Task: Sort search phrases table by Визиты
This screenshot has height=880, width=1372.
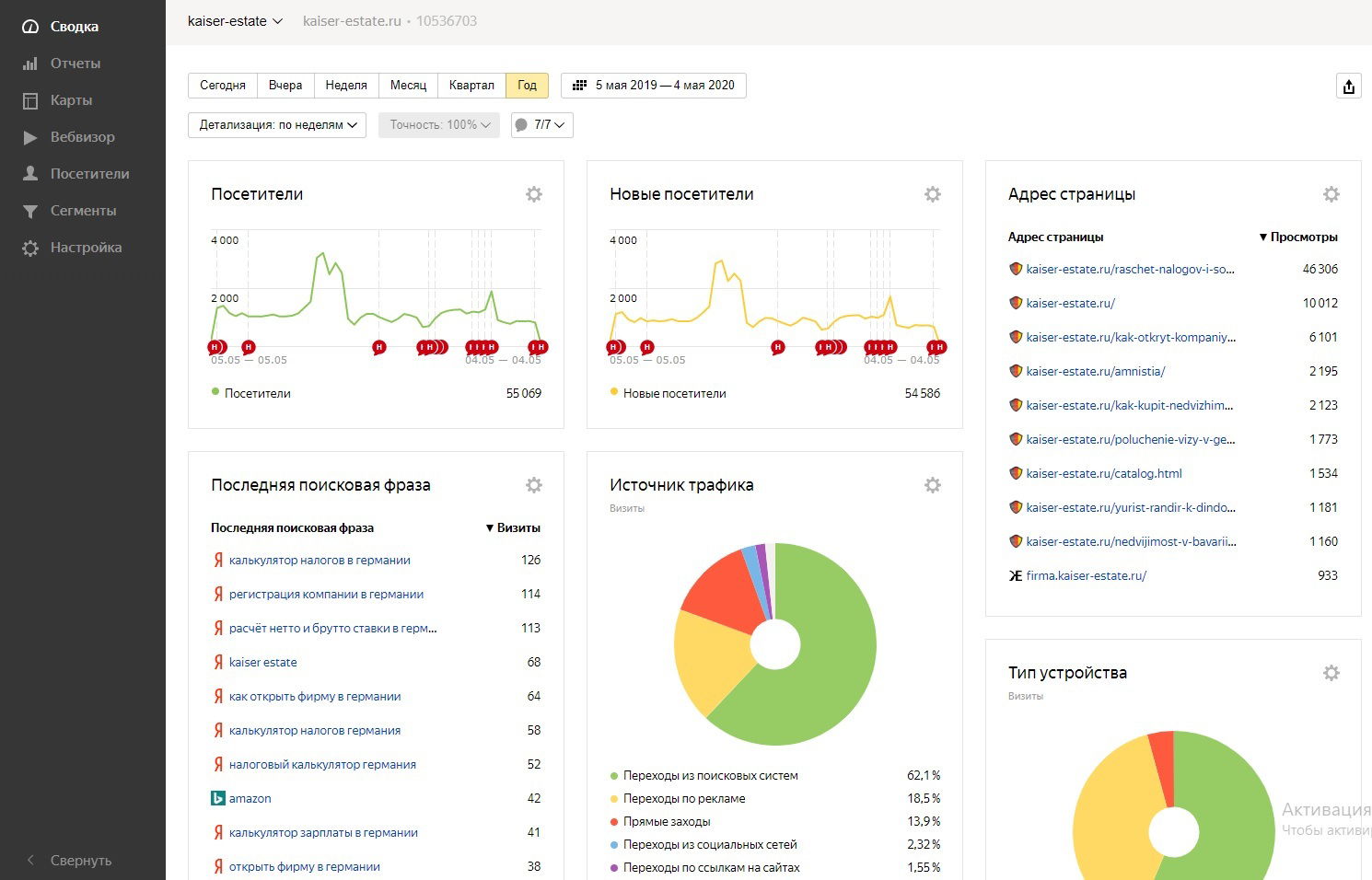Action: point(513,528)
